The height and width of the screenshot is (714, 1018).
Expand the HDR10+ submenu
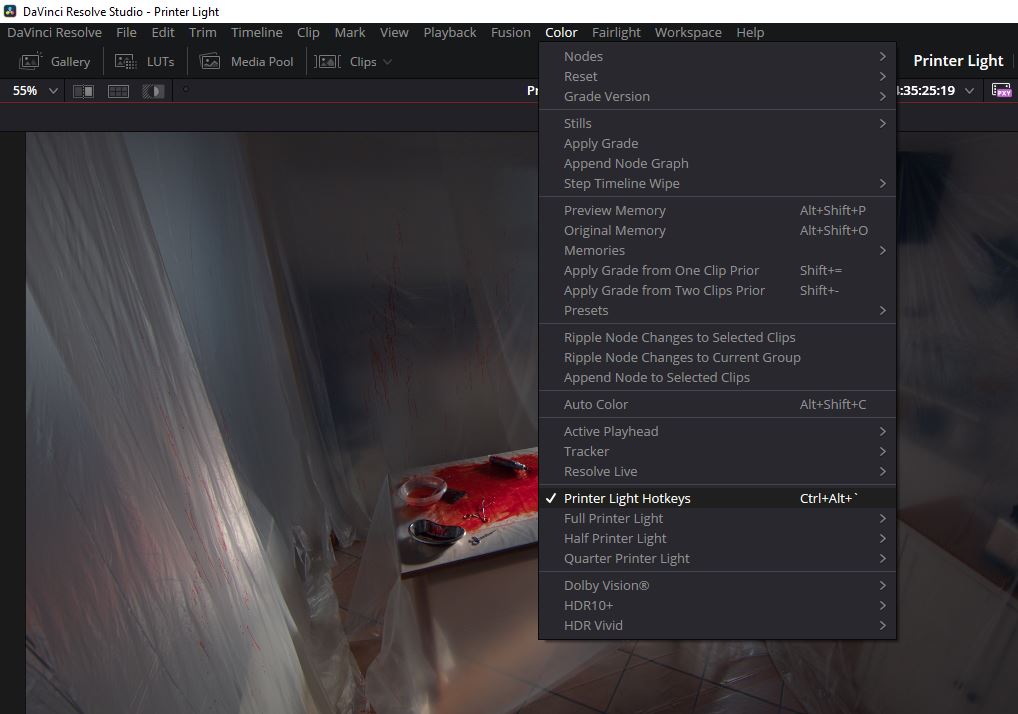click(717, 606)
